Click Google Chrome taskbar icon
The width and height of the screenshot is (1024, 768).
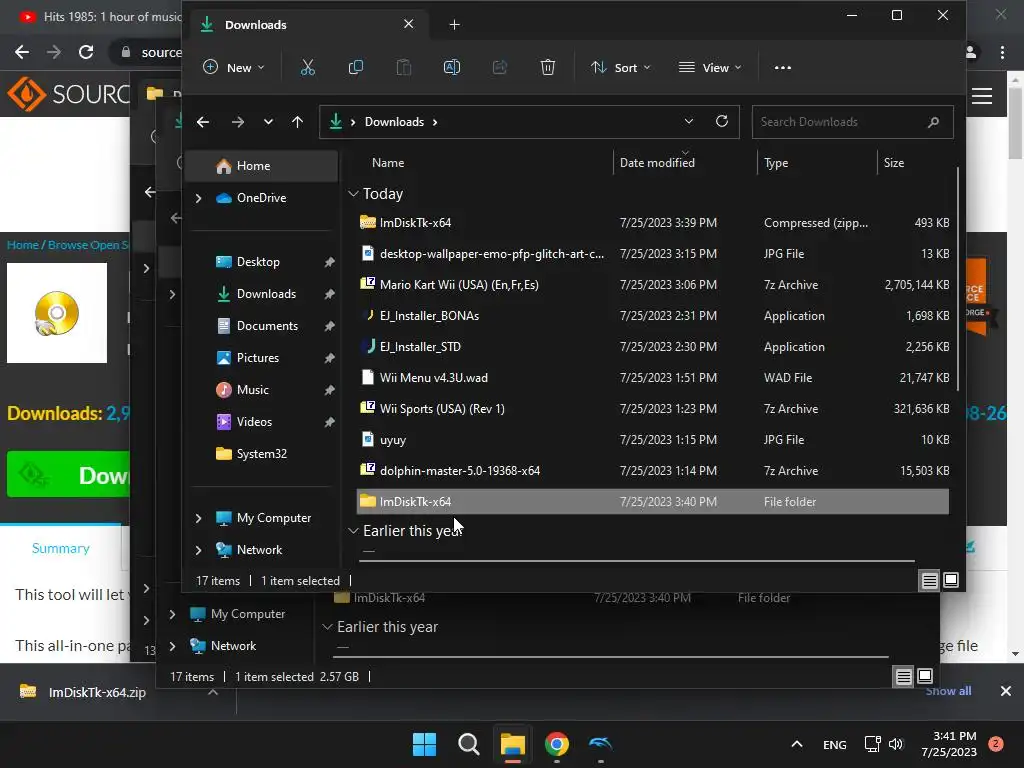pos(557,744)
